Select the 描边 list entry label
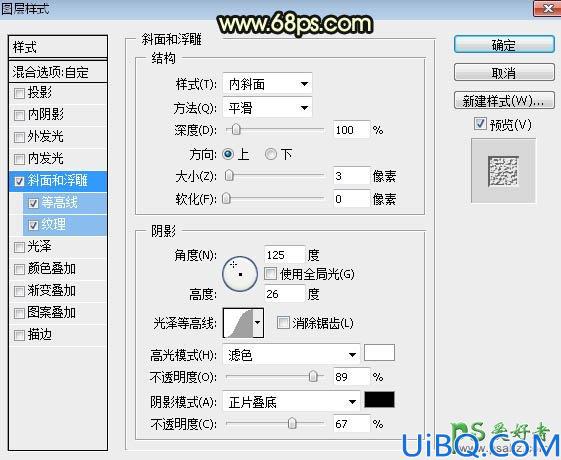 pyautogui.click(x=40, y=335)
